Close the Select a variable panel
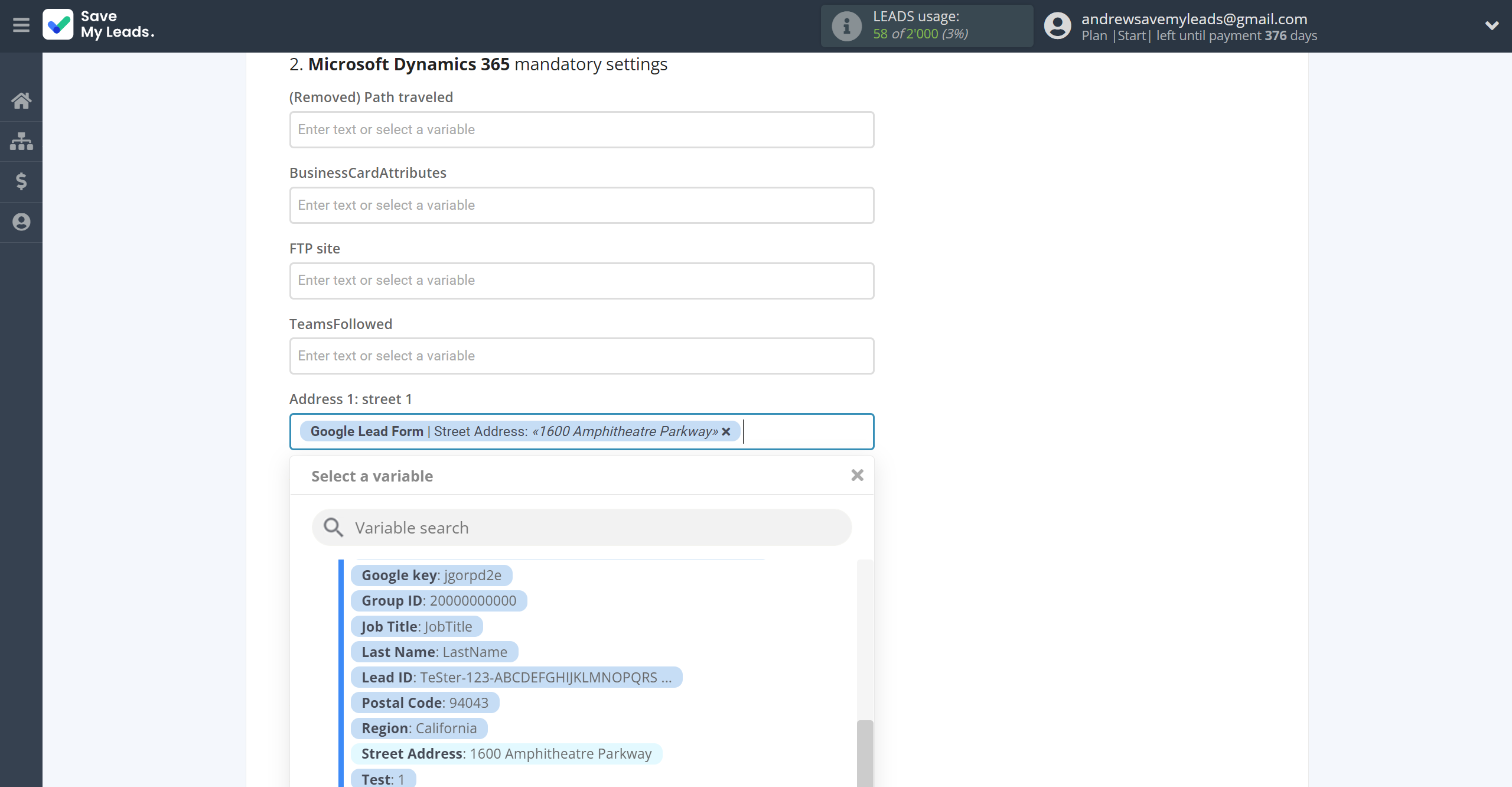The width and height of the screenshot is (1512, 787). pyautogui.click(x=857, y=475)
